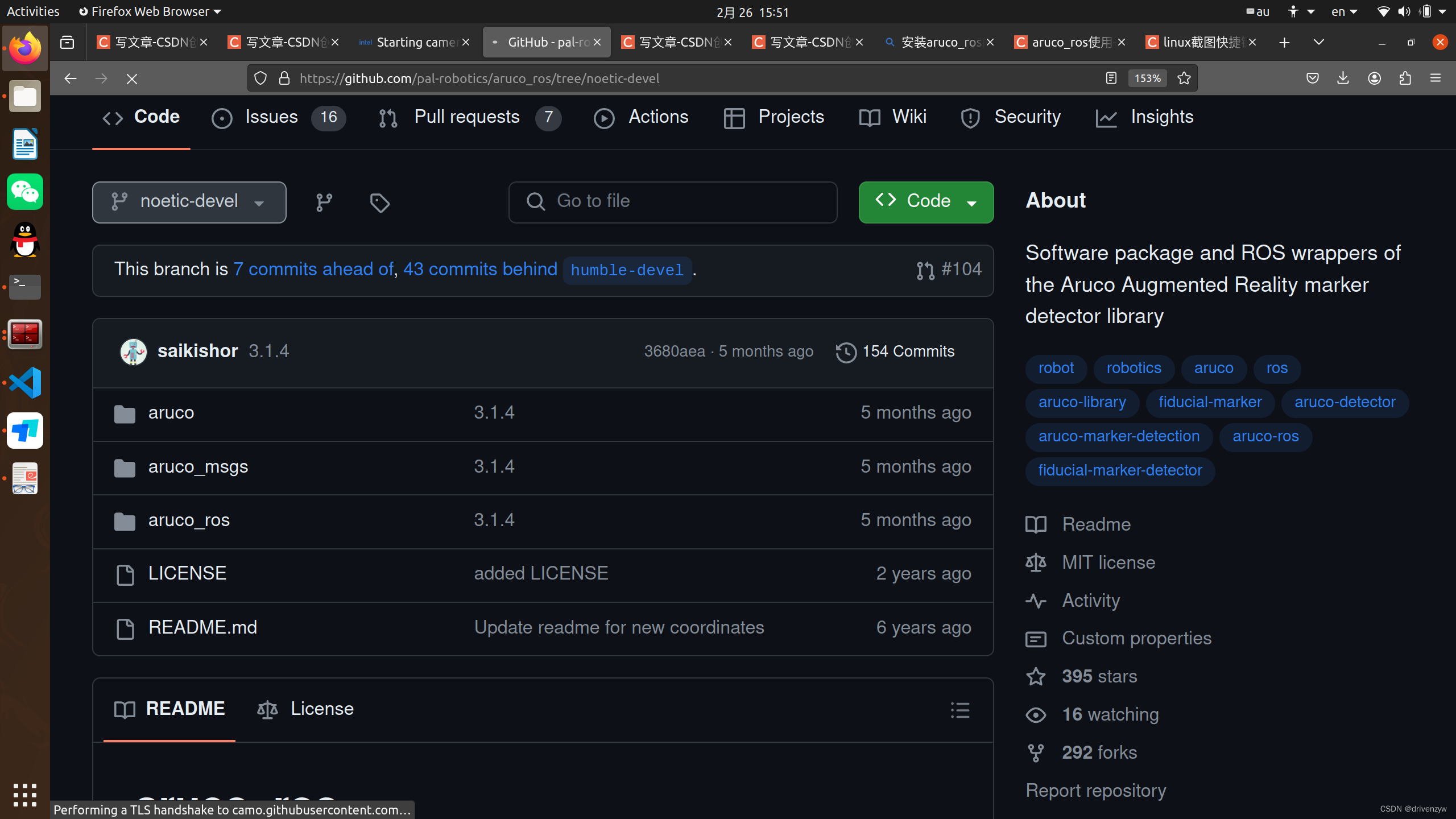The image size is (1456, 819).
Task: Select the Pull requests tab
Action: point(466,117)
